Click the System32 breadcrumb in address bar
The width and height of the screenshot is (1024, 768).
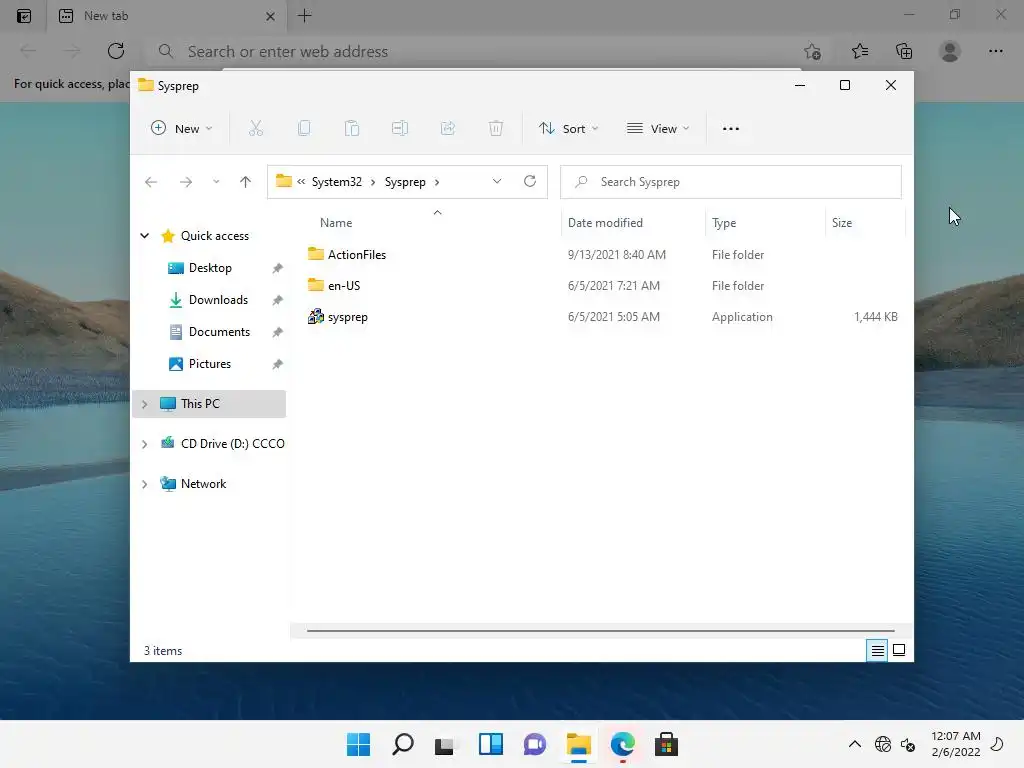point(336,182)
